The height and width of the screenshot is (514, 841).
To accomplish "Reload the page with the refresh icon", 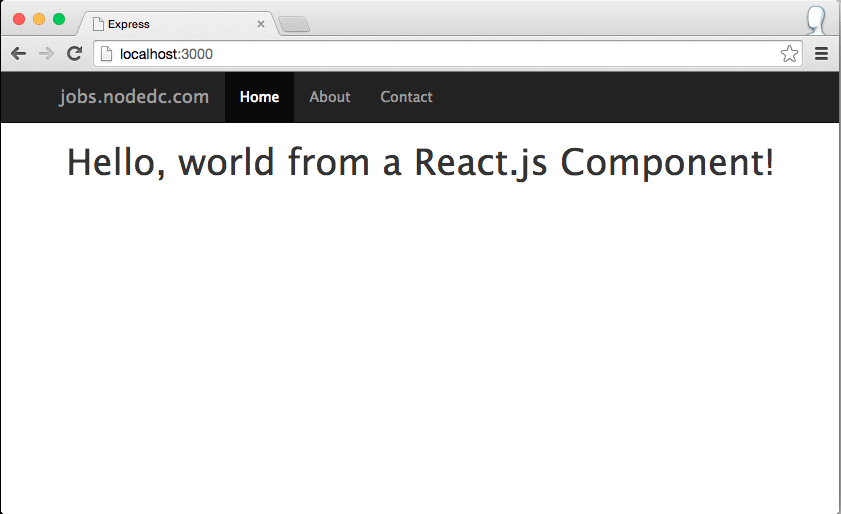I will tap(74, 53).
